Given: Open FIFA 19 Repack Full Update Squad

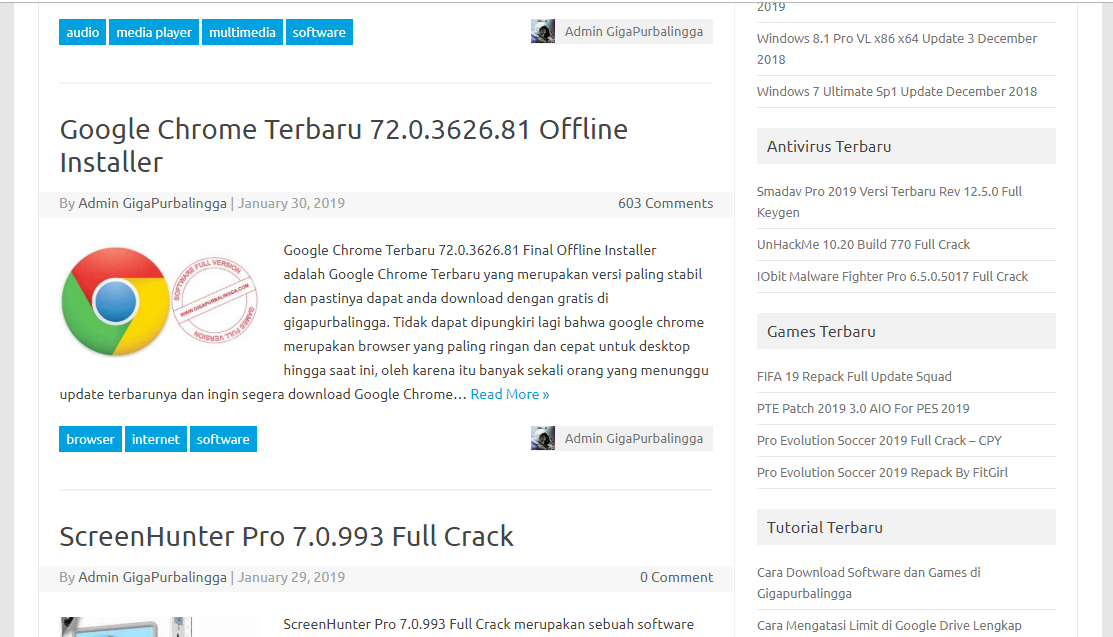Looking at the screenshot, I should click(x=854, y=376).
